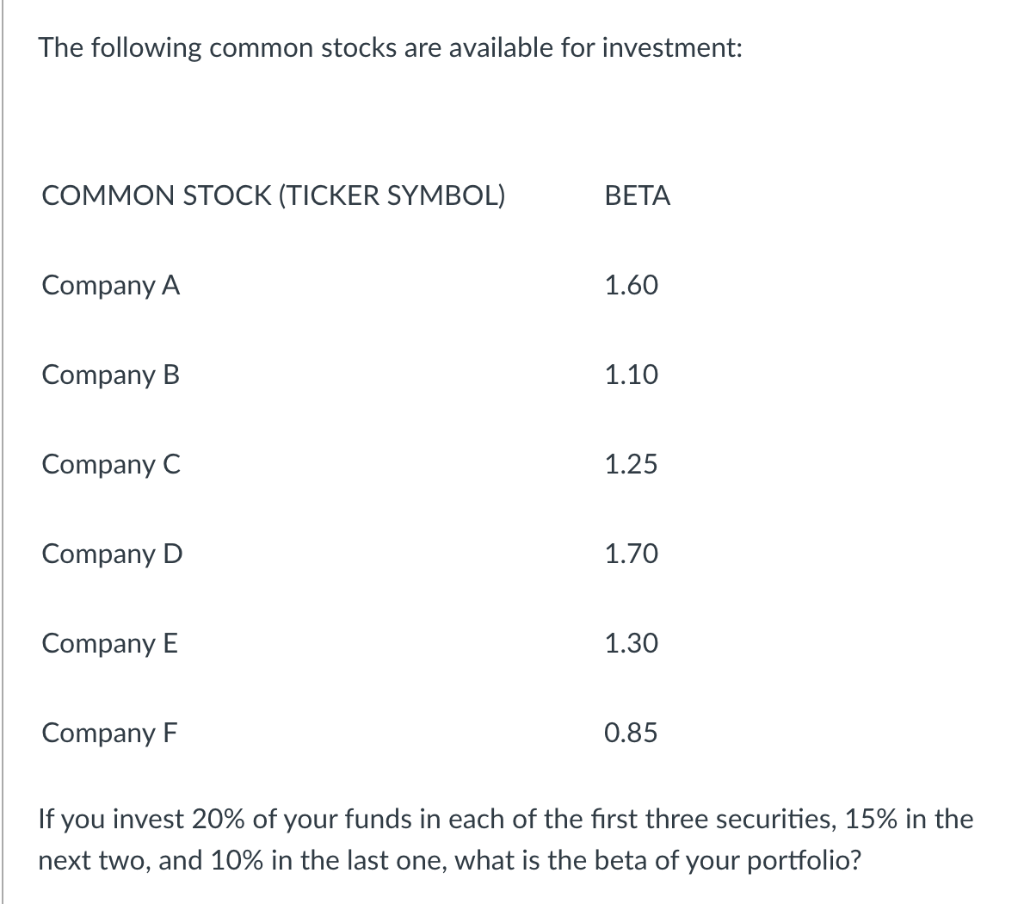Click the beta value 1.30

pyautogui.click(x=632, y=643)
